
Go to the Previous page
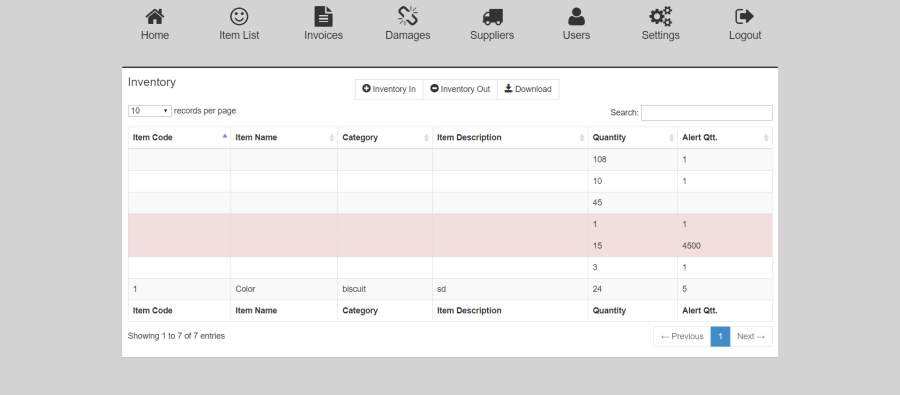(682, 336)
